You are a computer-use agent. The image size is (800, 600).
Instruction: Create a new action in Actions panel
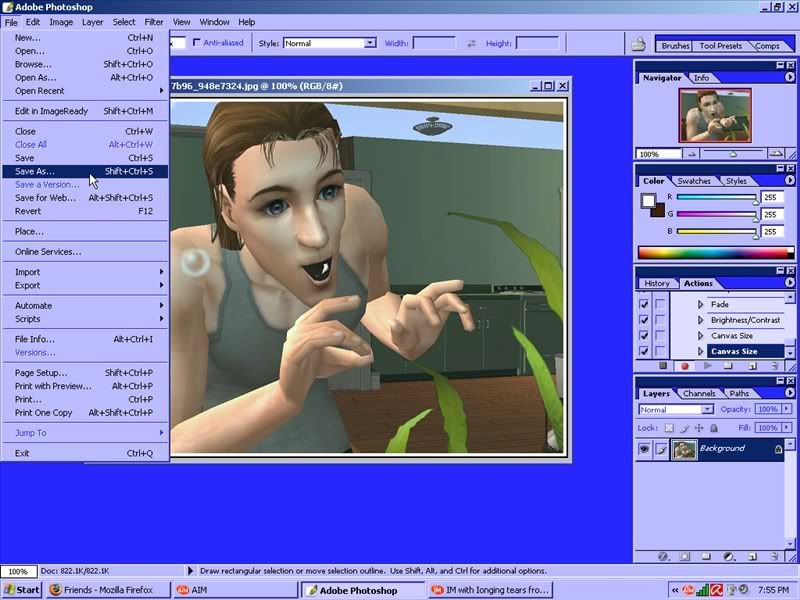tap(752, 366)
